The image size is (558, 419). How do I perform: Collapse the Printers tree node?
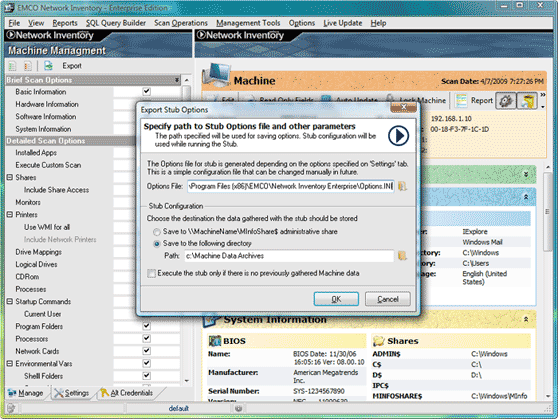(10, 215)
